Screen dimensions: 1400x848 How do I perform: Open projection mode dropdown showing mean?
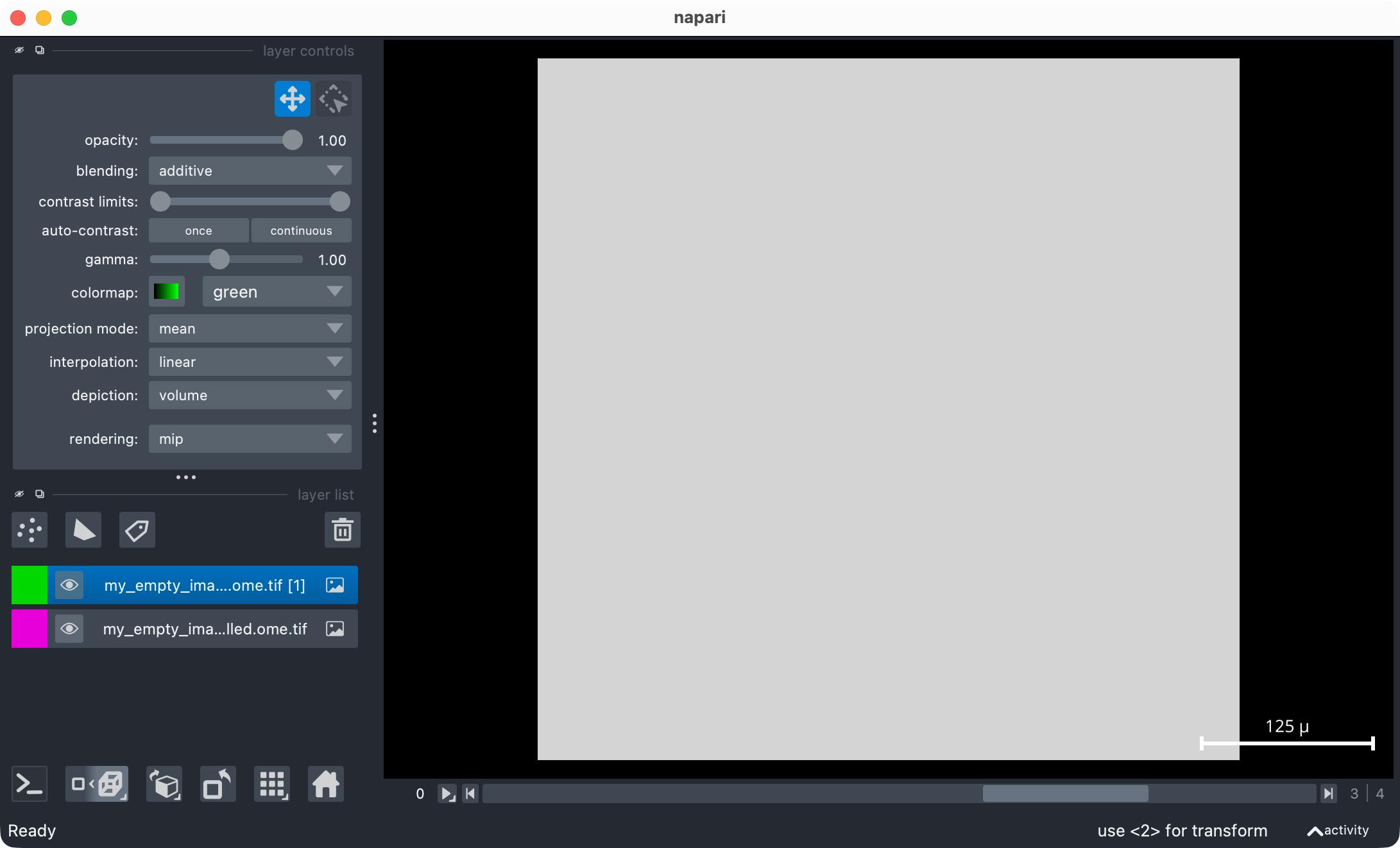point(250,328)
